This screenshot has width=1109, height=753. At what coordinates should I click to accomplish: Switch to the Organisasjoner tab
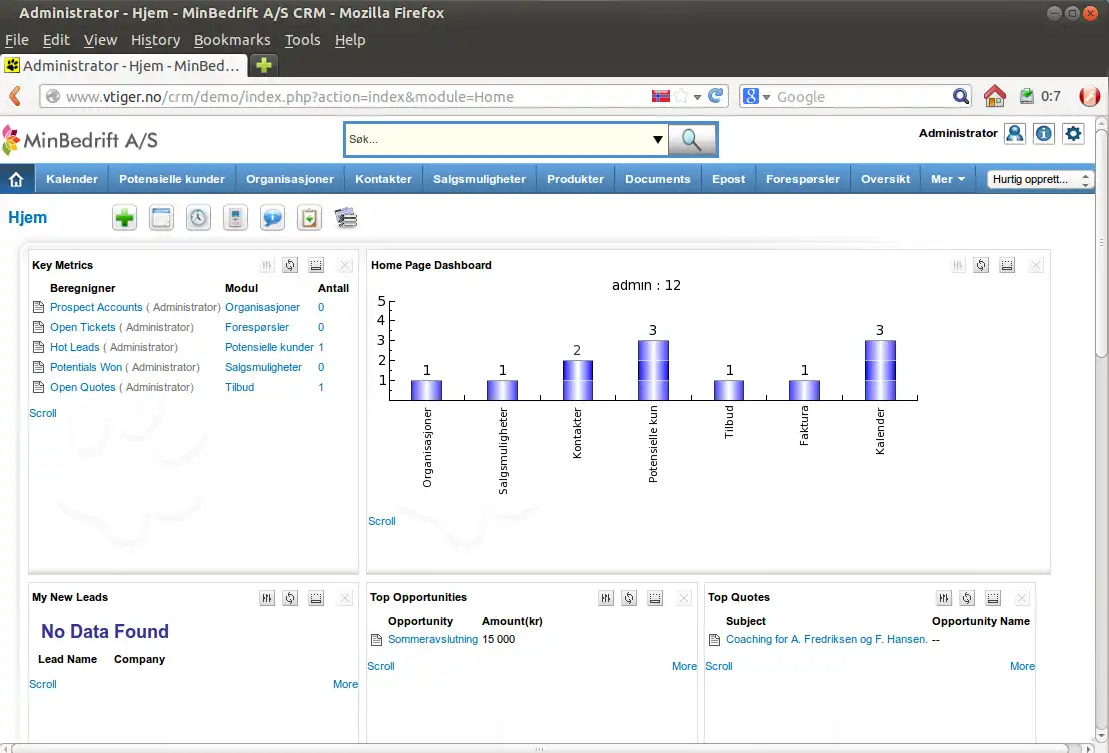[x=290, y=180]
